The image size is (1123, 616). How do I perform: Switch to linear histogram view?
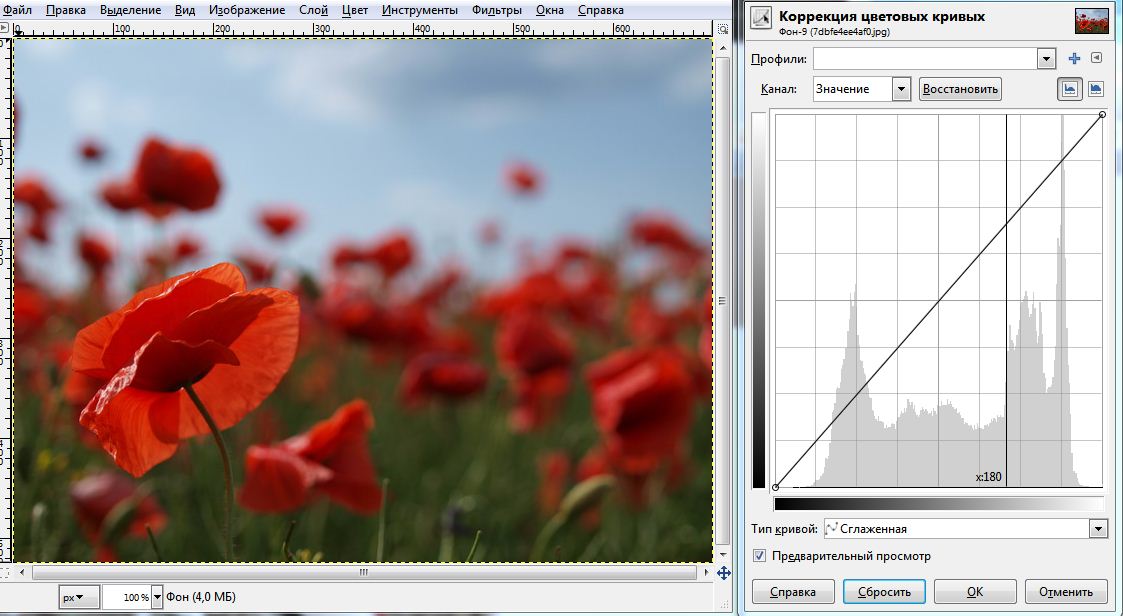click(x=1070, y=89)
